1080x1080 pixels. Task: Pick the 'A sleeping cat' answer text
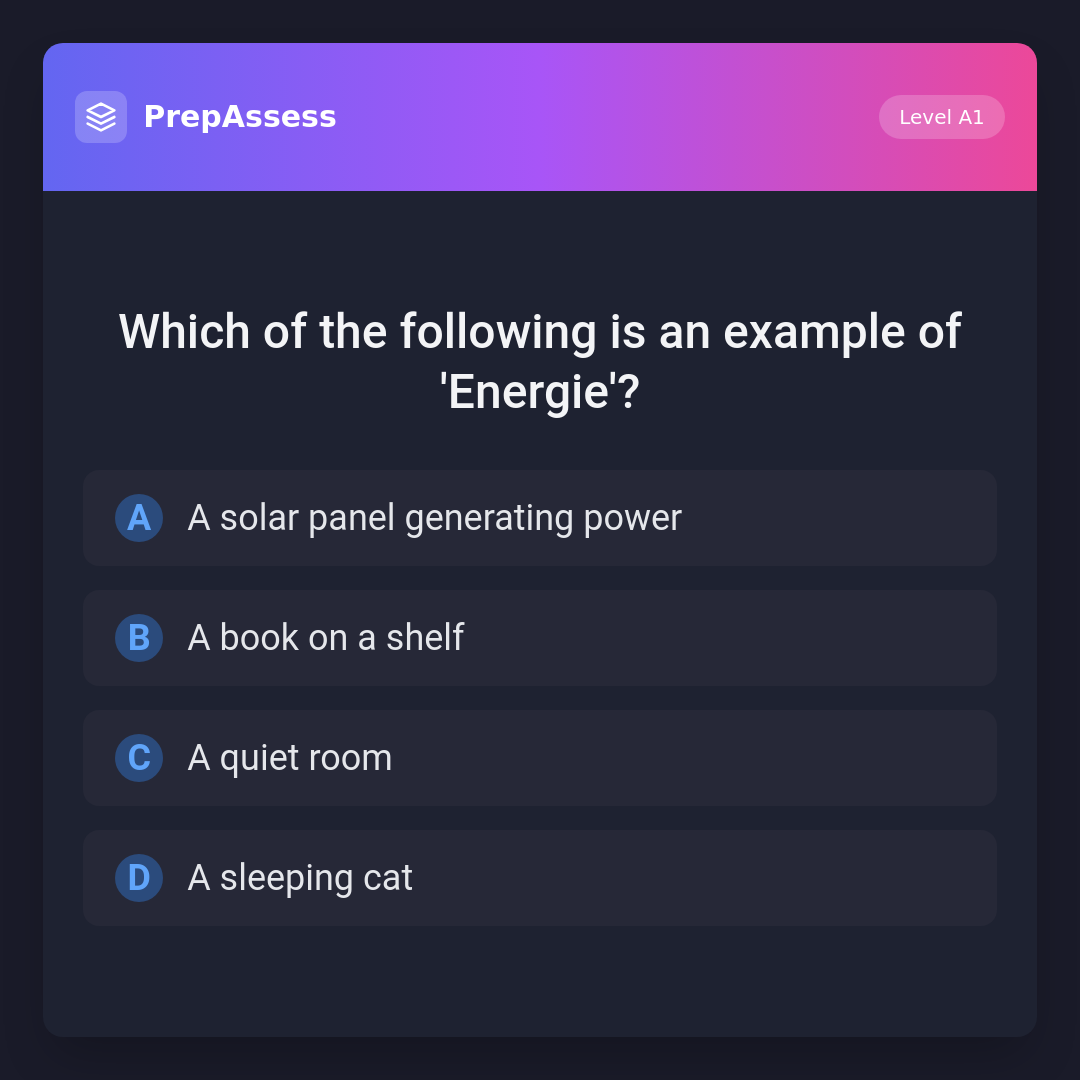[x=300, y=878]
